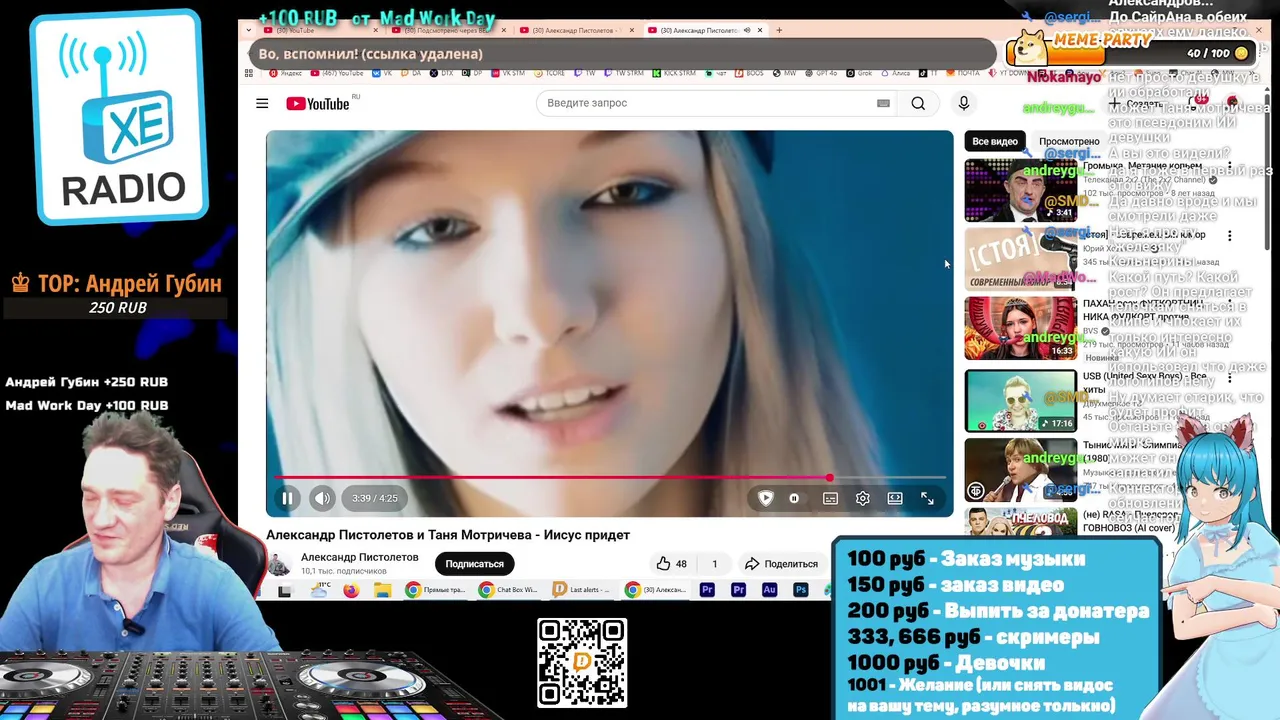1280x720 pixels.
Task: Open the Яндекс bookmark
Action: (x=285, y=73)
